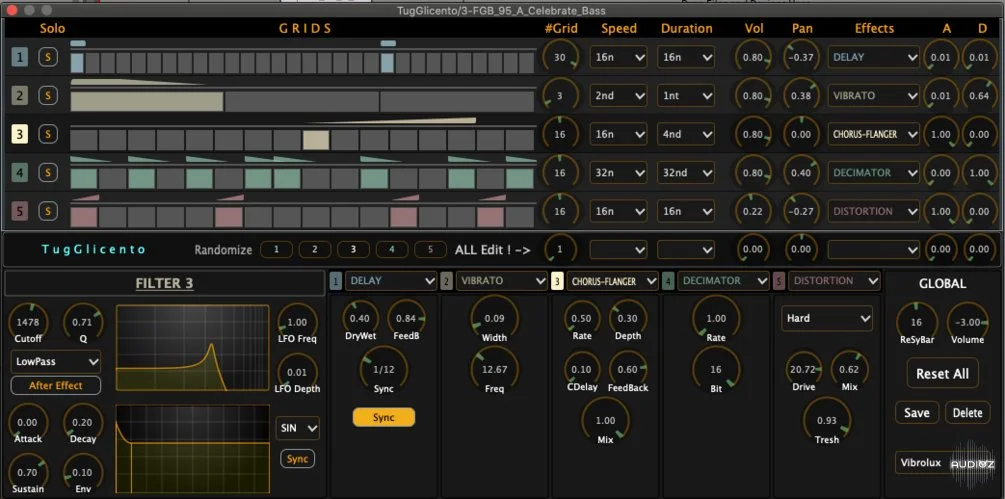Click the Delay DryWet knob
The image size is (1005, 499).
360,318
